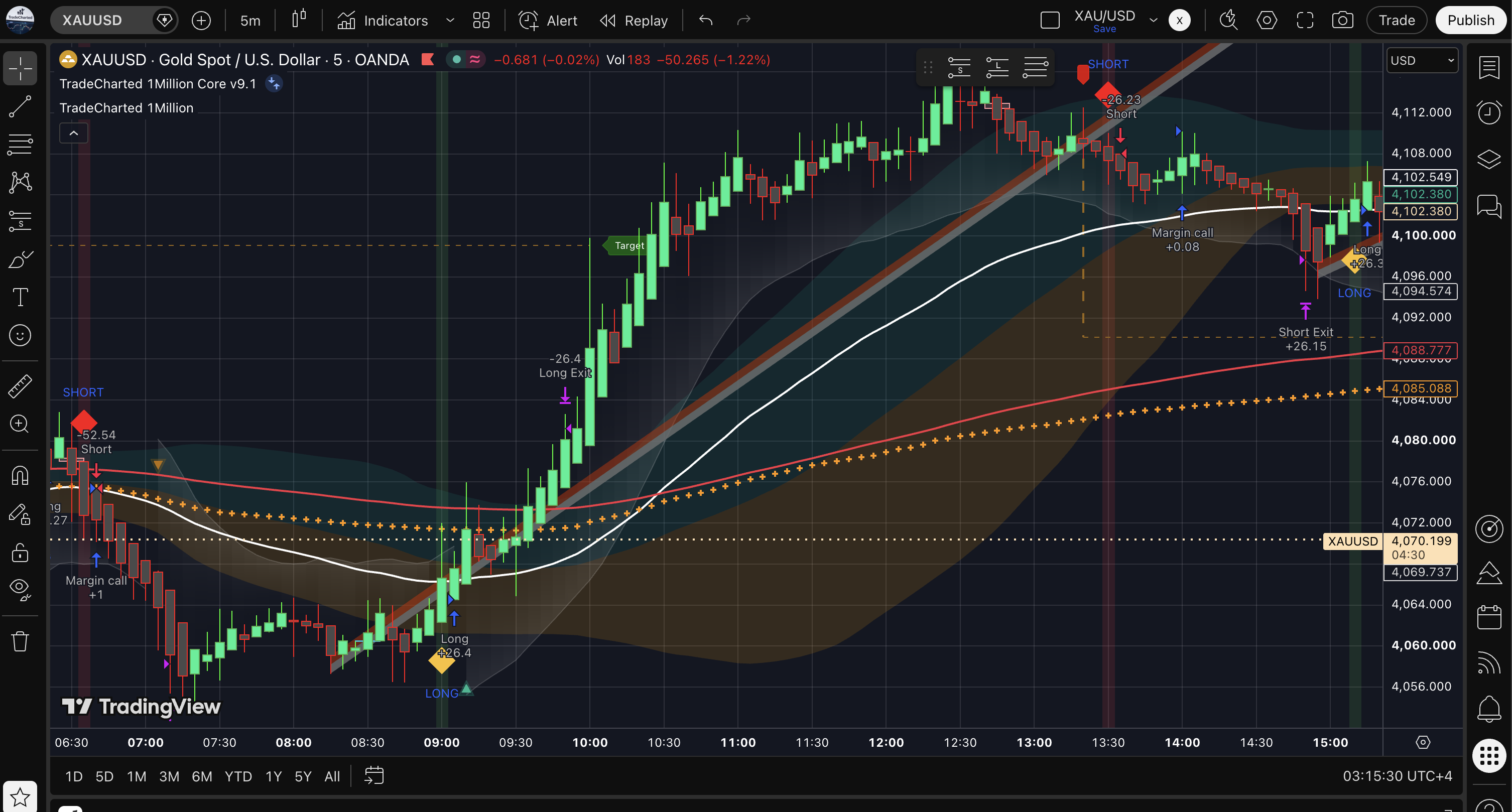Open time axis settings gear
Viewport: 1512px width, 812px height.
pos(1423,742)
